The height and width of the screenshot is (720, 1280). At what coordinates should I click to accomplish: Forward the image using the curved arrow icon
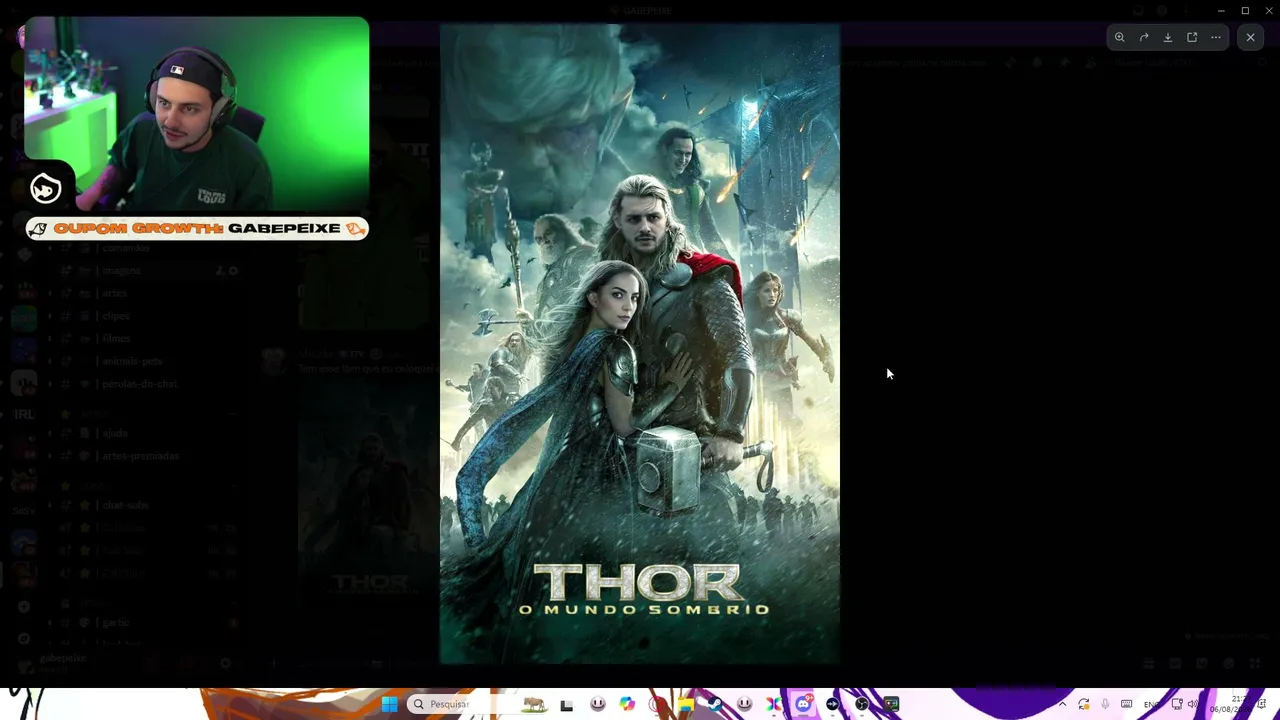1144,38
